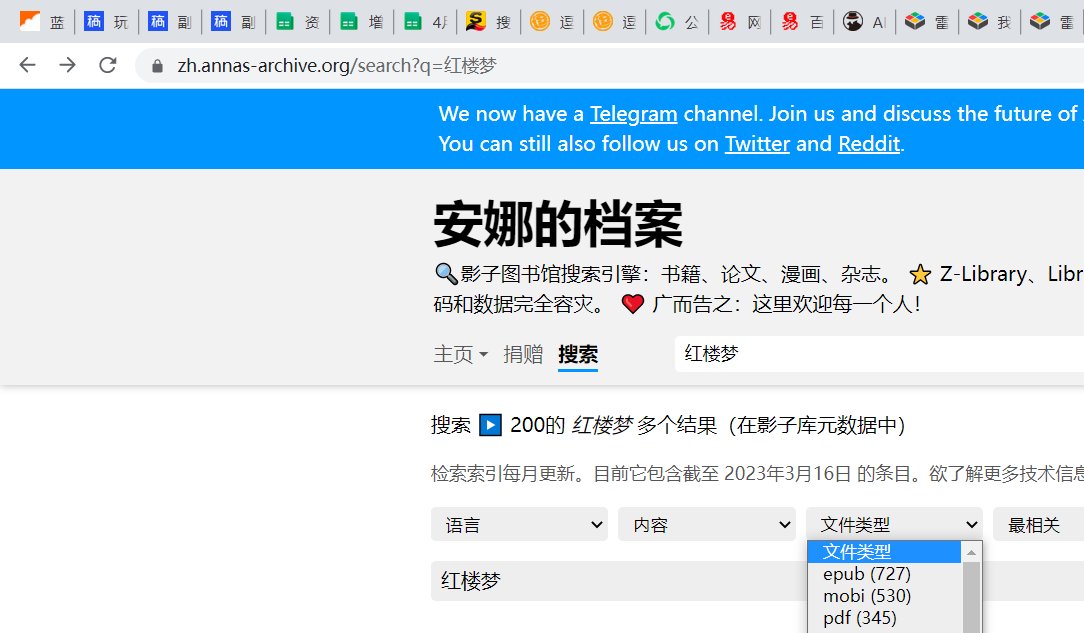Select epub (727) file type
Image resolution: width=1084 pixels, height=633 pixels.
884,574
